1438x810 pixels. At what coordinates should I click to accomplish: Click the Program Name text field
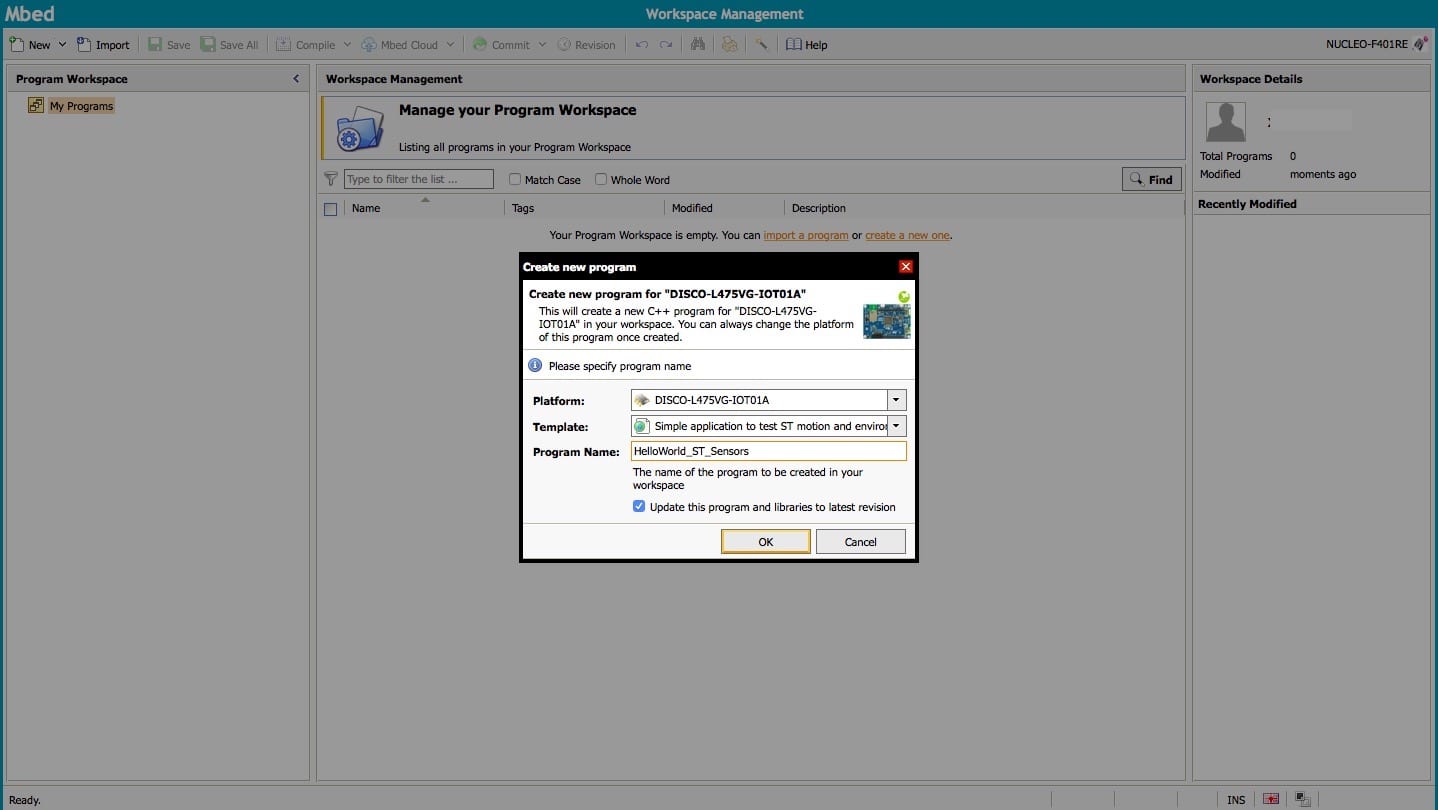point(768,451)
